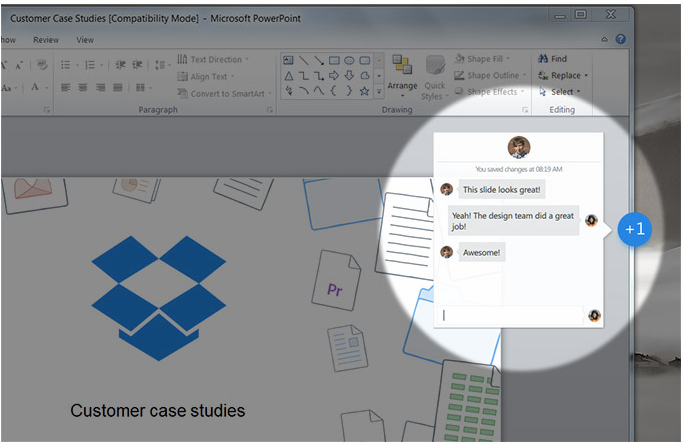Select the straight Line shape
Image resolution: width=683 pixels, height=445 pixels.
click(304, 61)
